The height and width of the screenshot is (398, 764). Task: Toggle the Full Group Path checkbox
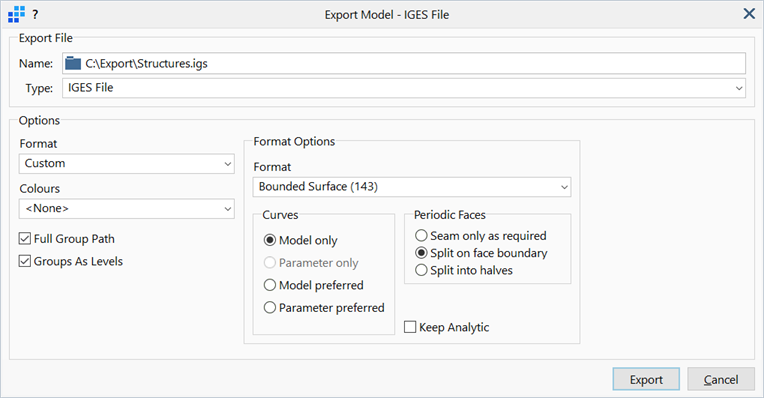[x=25, y=239]
